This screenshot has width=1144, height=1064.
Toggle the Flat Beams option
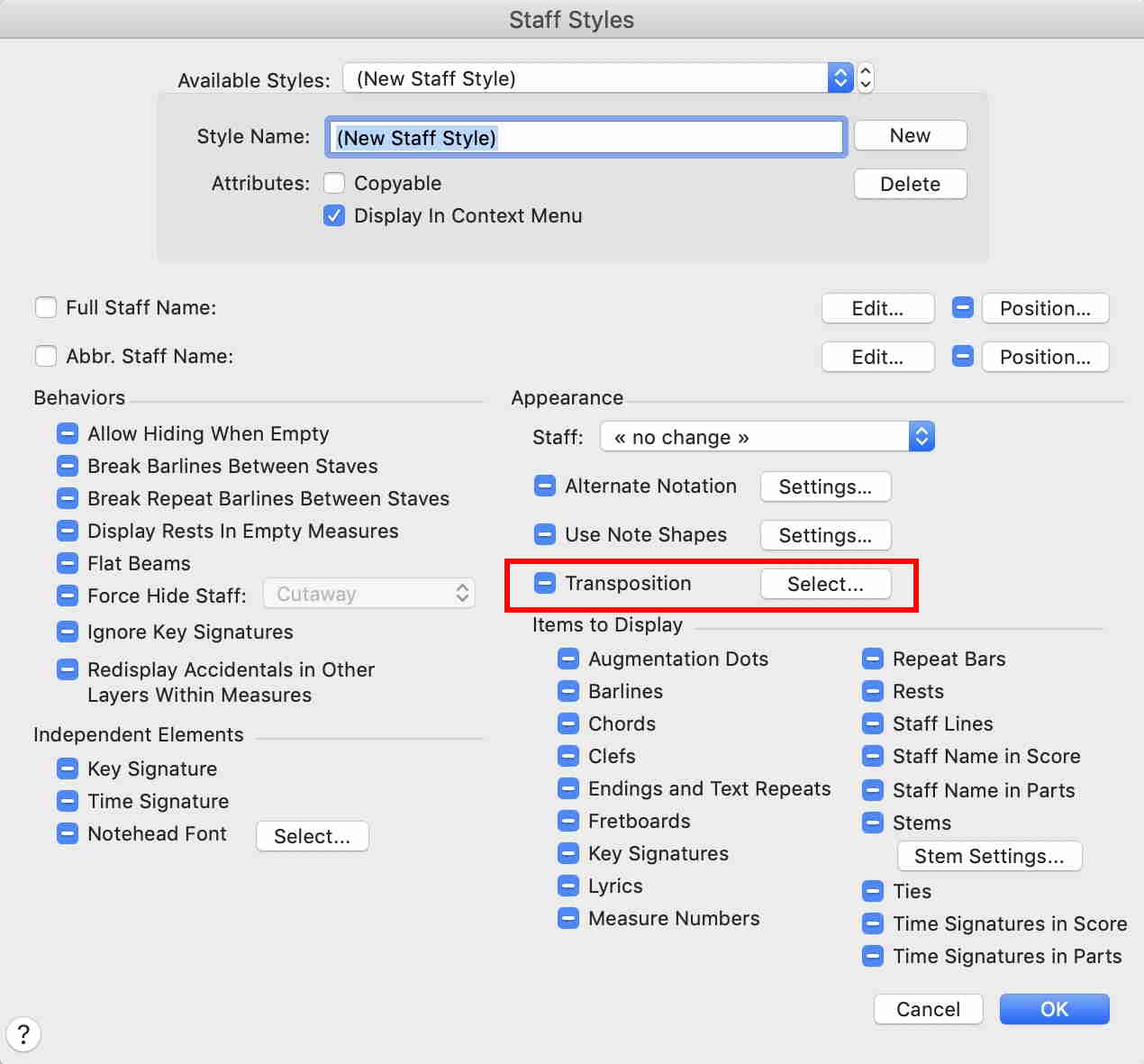coord(68,563)
